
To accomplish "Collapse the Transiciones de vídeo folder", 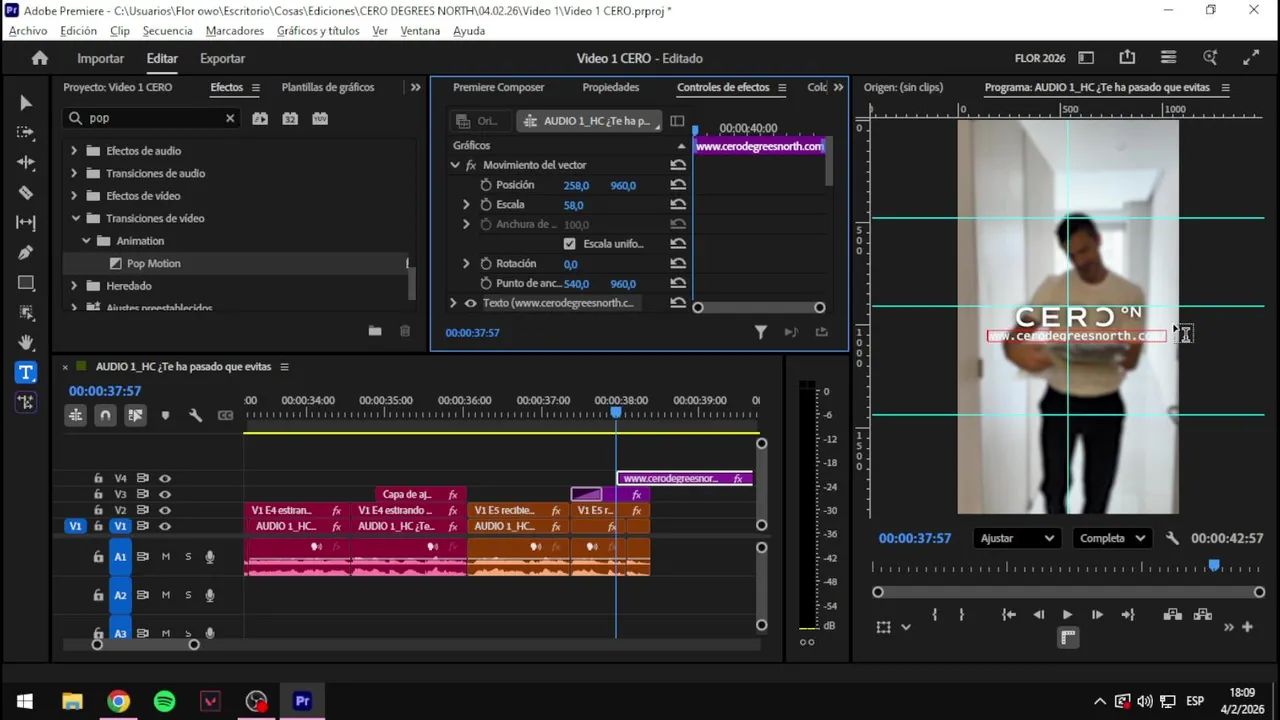I will pos(75,218).
